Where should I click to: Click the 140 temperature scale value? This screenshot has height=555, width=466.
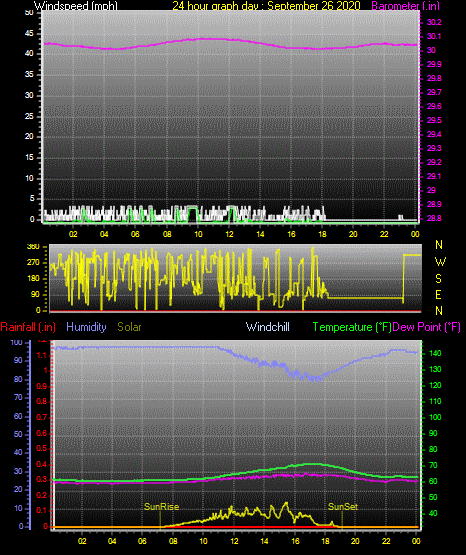(x=435, y=353)
